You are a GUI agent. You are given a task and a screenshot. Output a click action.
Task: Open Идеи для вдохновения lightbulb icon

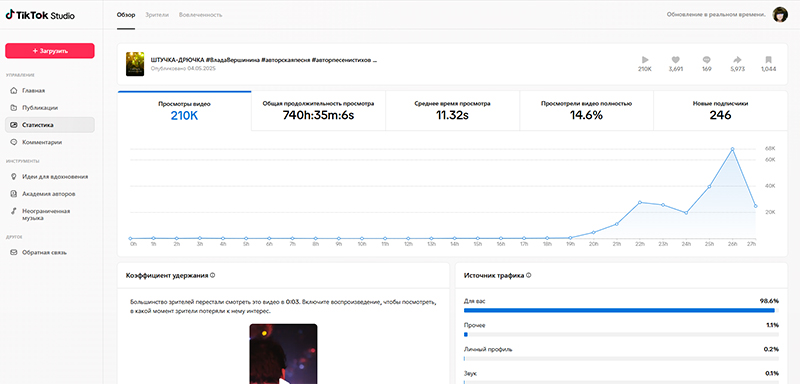[13, 176]
